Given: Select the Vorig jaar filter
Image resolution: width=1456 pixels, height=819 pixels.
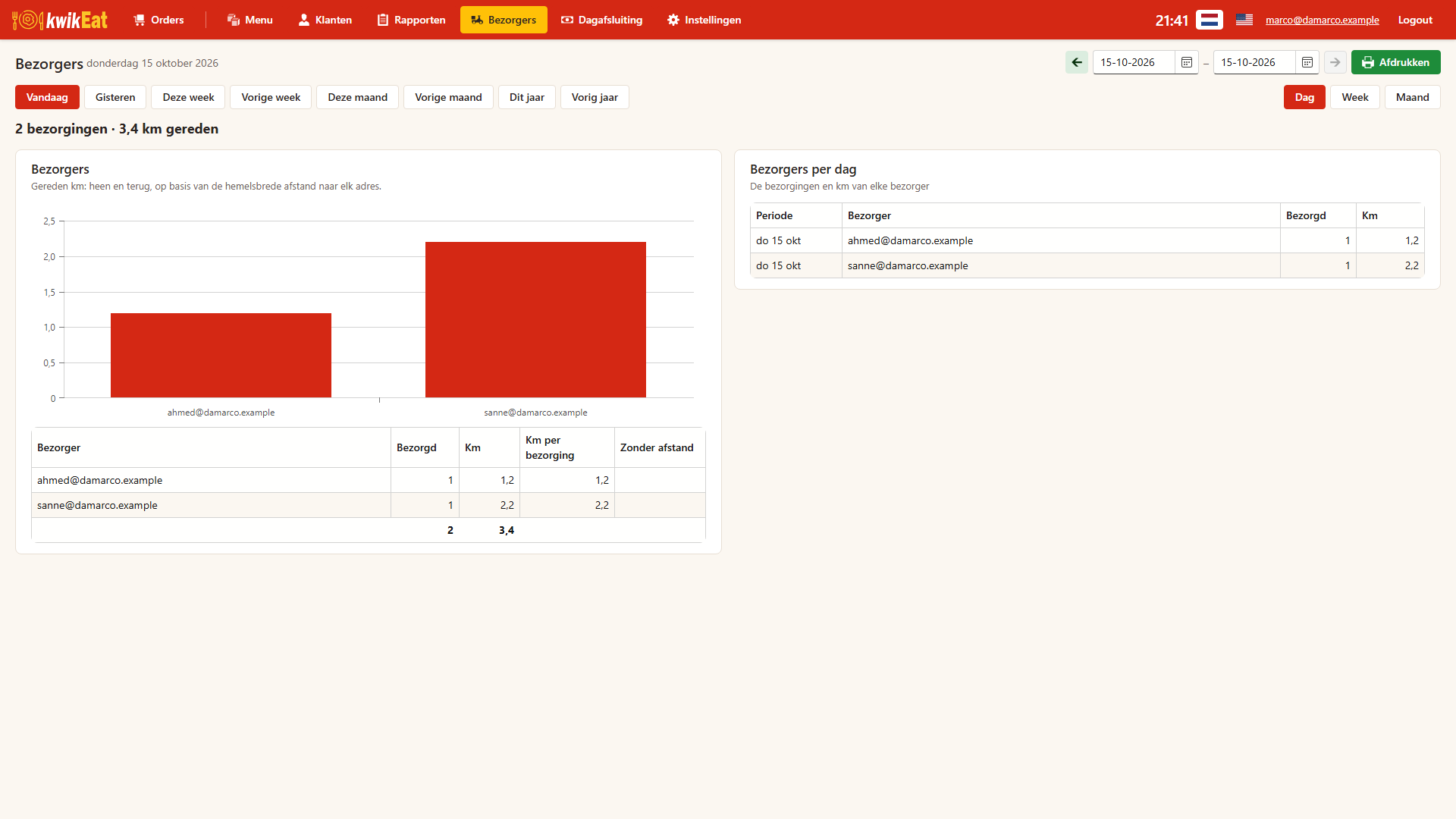Looking at the screenshot, I should click(595, 97).
